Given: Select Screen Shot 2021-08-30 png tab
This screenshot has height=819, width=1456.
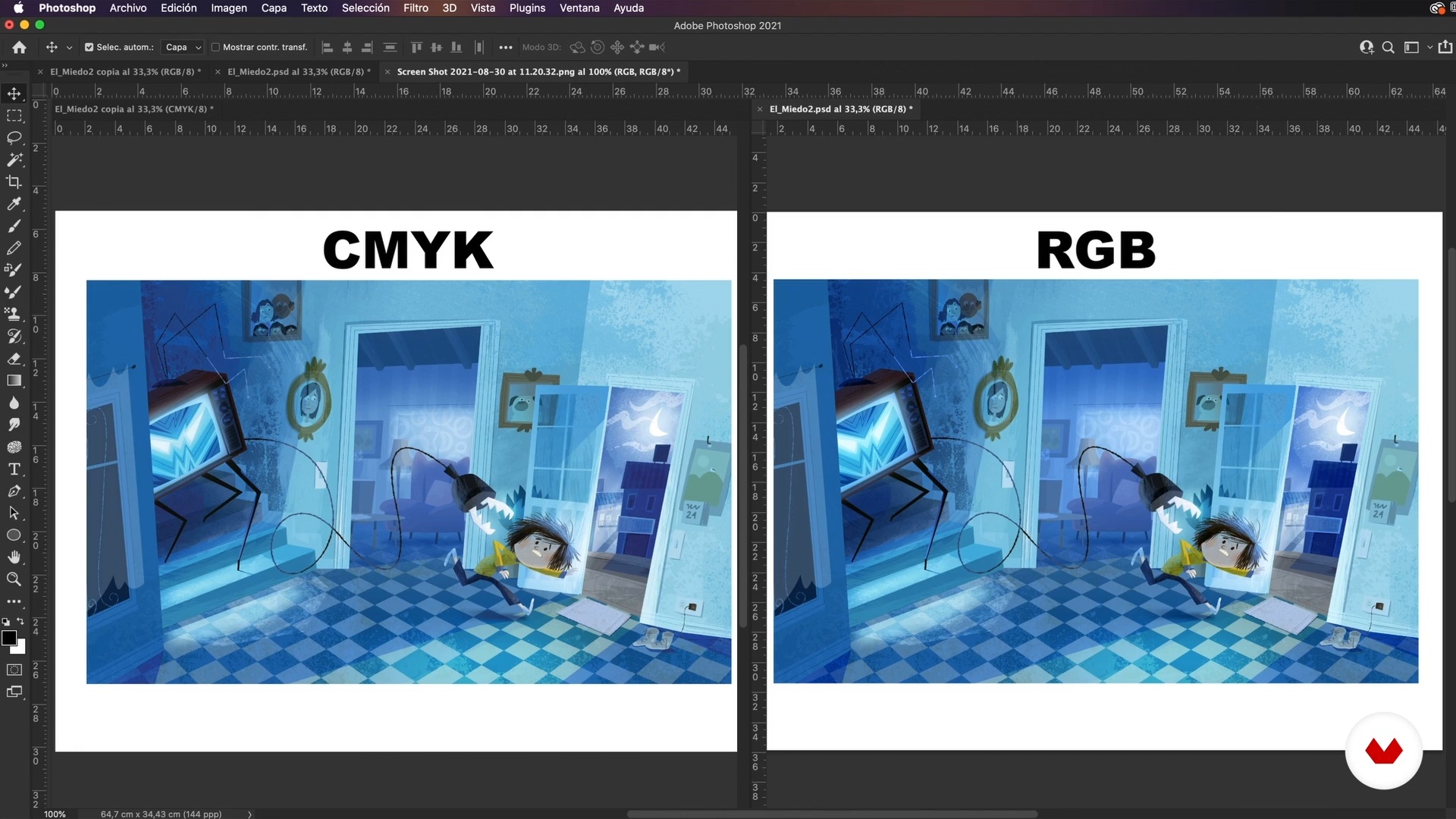Looking at the screenshot, I should pyautogui.click(x=538, y=71).
